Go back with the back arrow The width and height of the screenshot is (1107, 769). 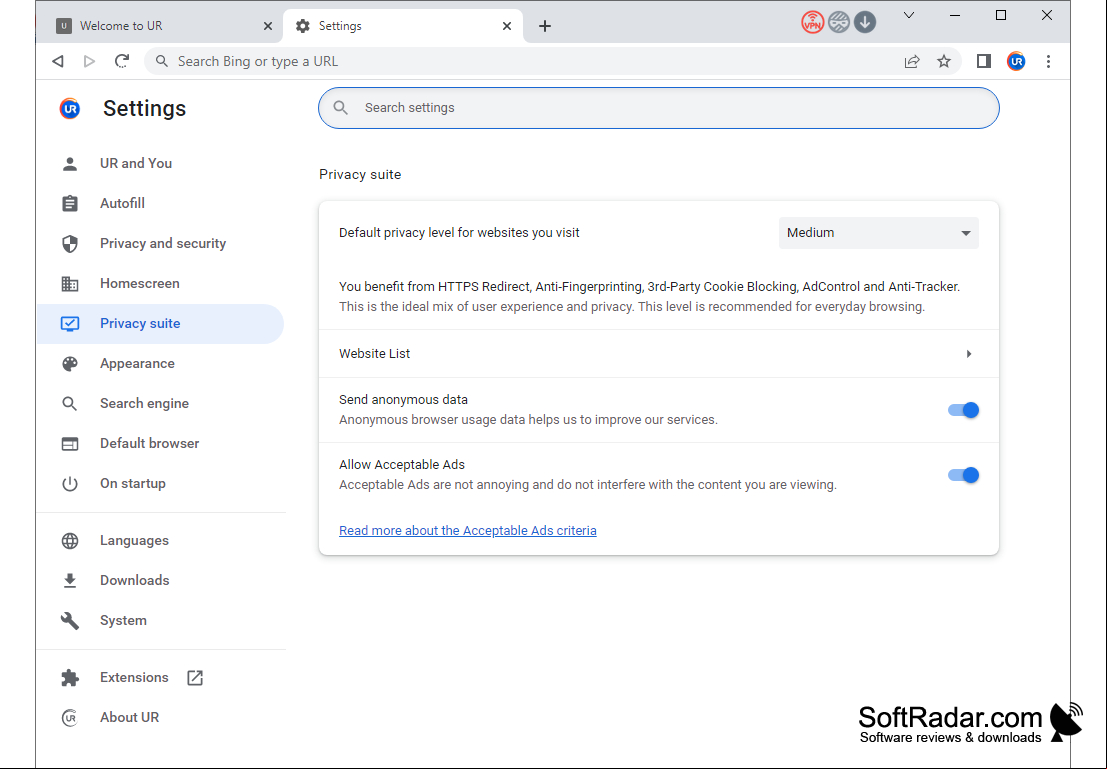58,61
